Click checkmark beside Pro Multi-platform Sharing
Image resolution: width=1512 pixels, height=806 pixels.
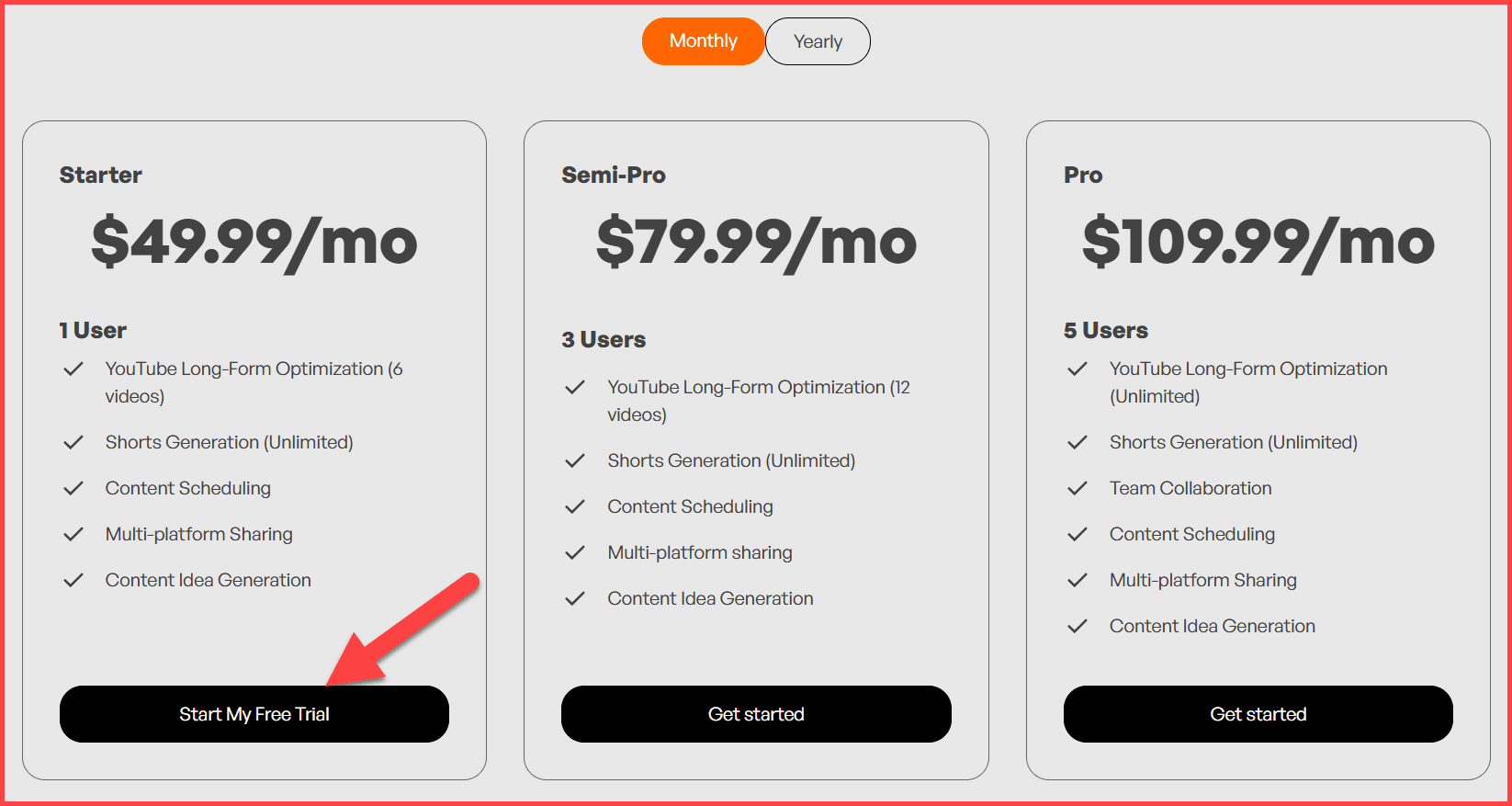tap(1078, 580)
